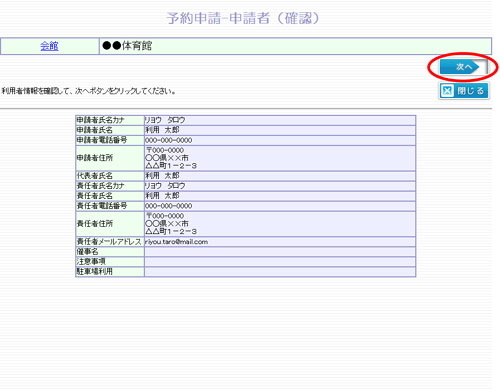The image size is (500, 390).
Task: Click the 代表者氏名 label cell
Action: click(110, 176)
